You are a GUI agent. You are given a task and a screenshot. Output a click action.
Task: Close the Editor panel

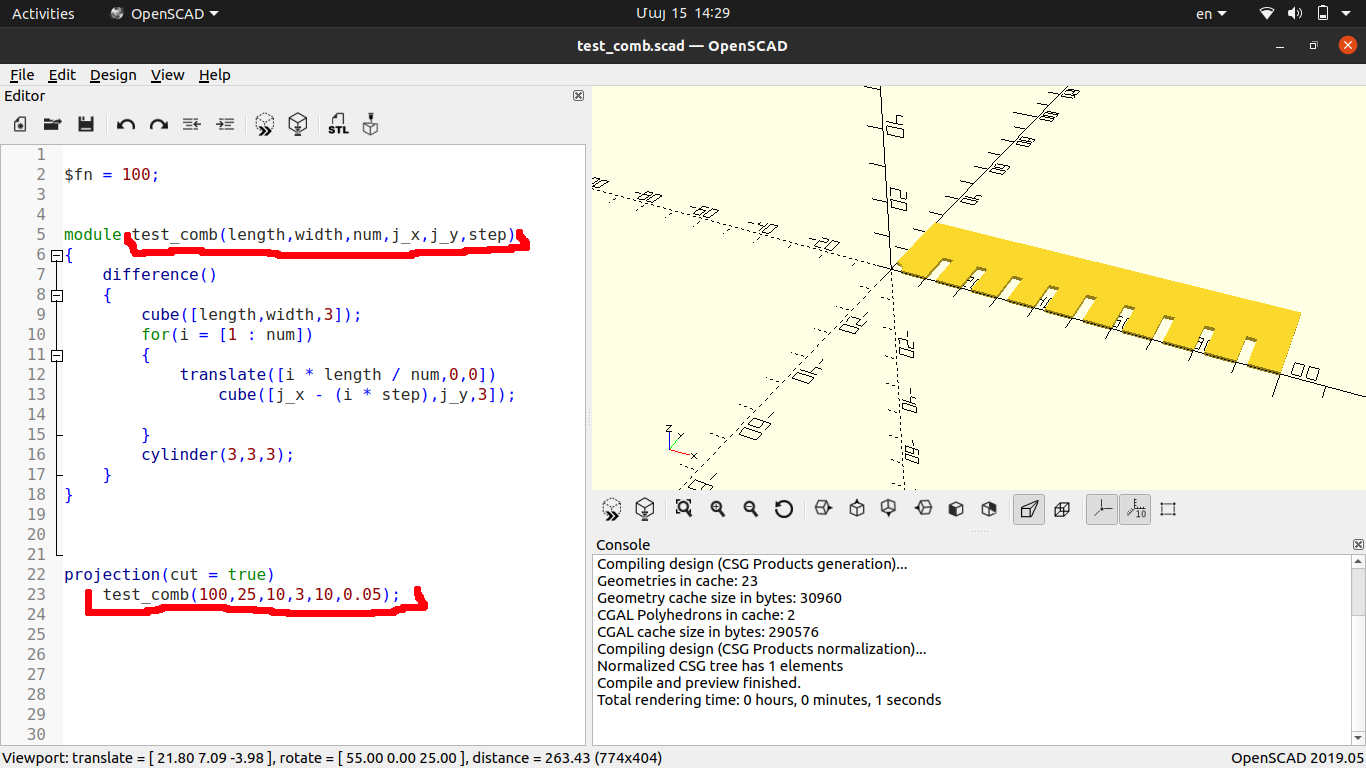578,96
